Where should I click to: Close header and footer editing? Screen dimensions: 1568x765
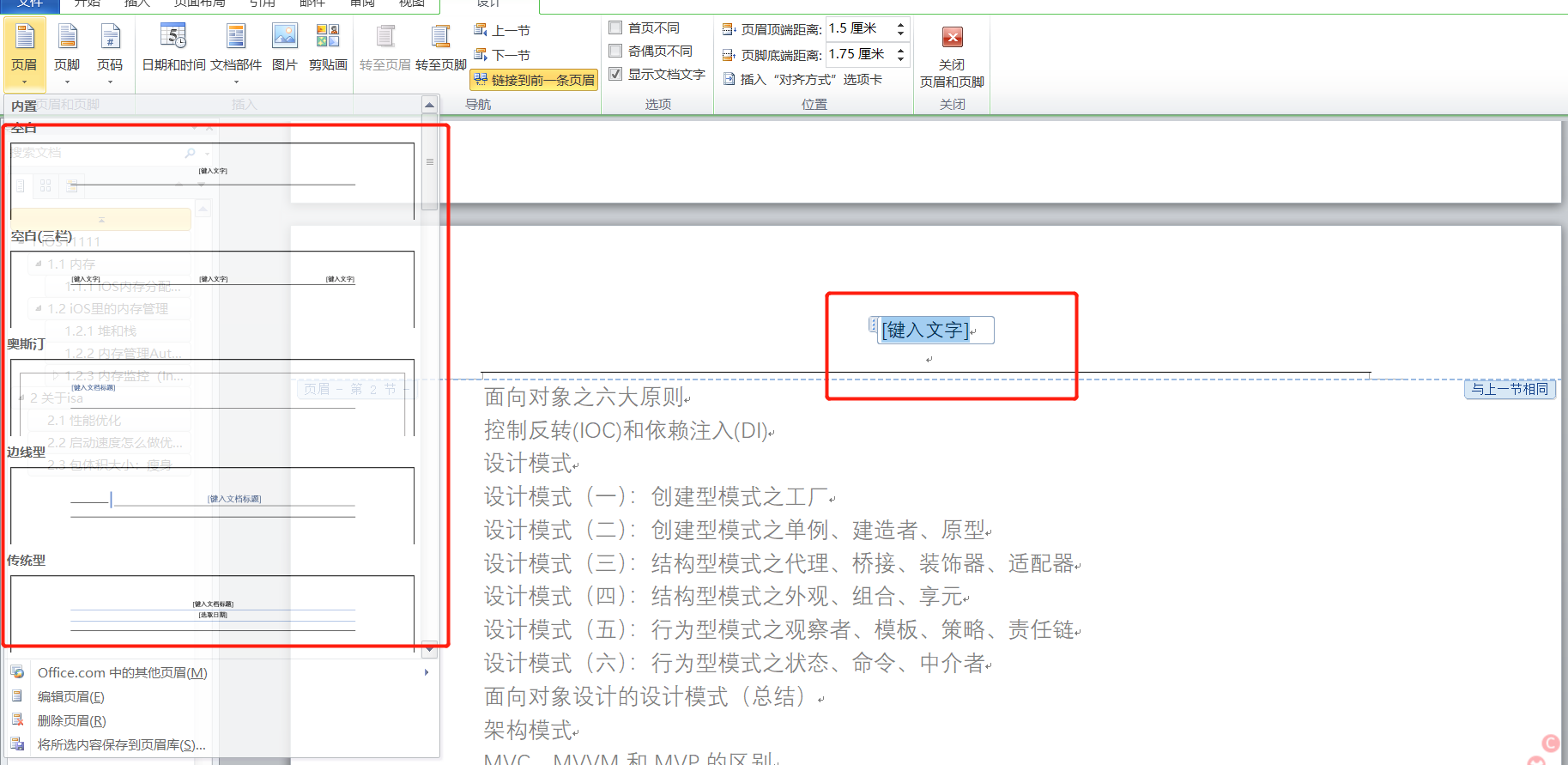pos(952,57)
